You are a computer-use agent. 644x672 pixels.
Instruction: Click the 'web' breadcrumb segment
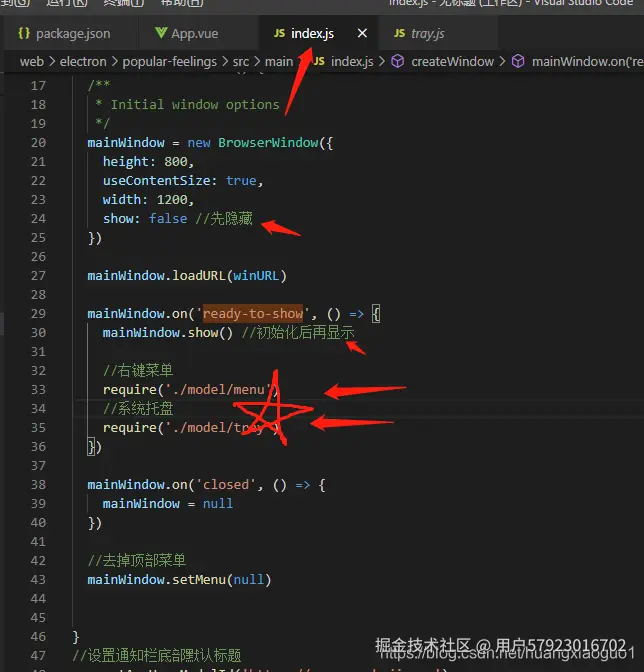[32, 62]
